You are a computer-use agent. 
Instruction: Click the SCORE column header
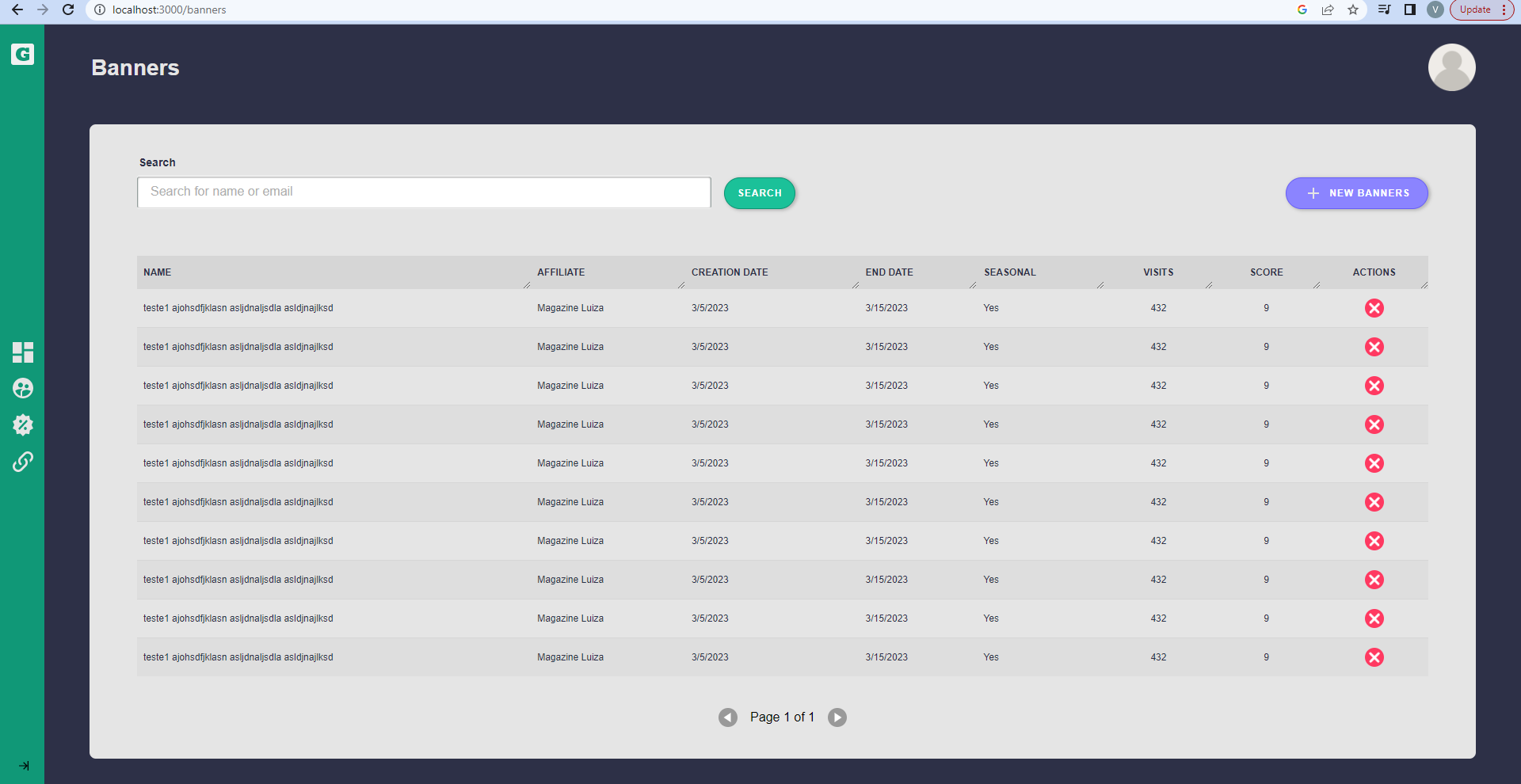click(1267, 272)
